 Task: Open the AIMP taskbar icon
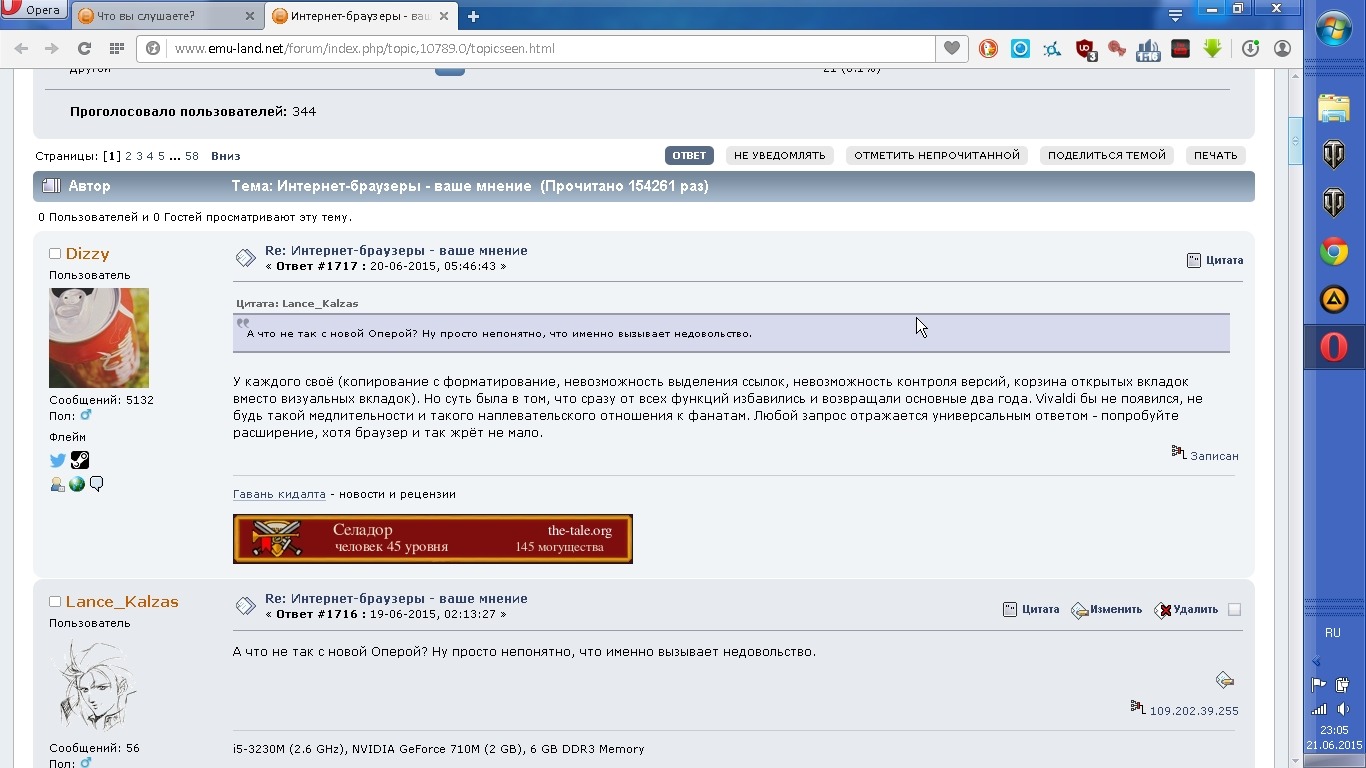pos(1334,299)
